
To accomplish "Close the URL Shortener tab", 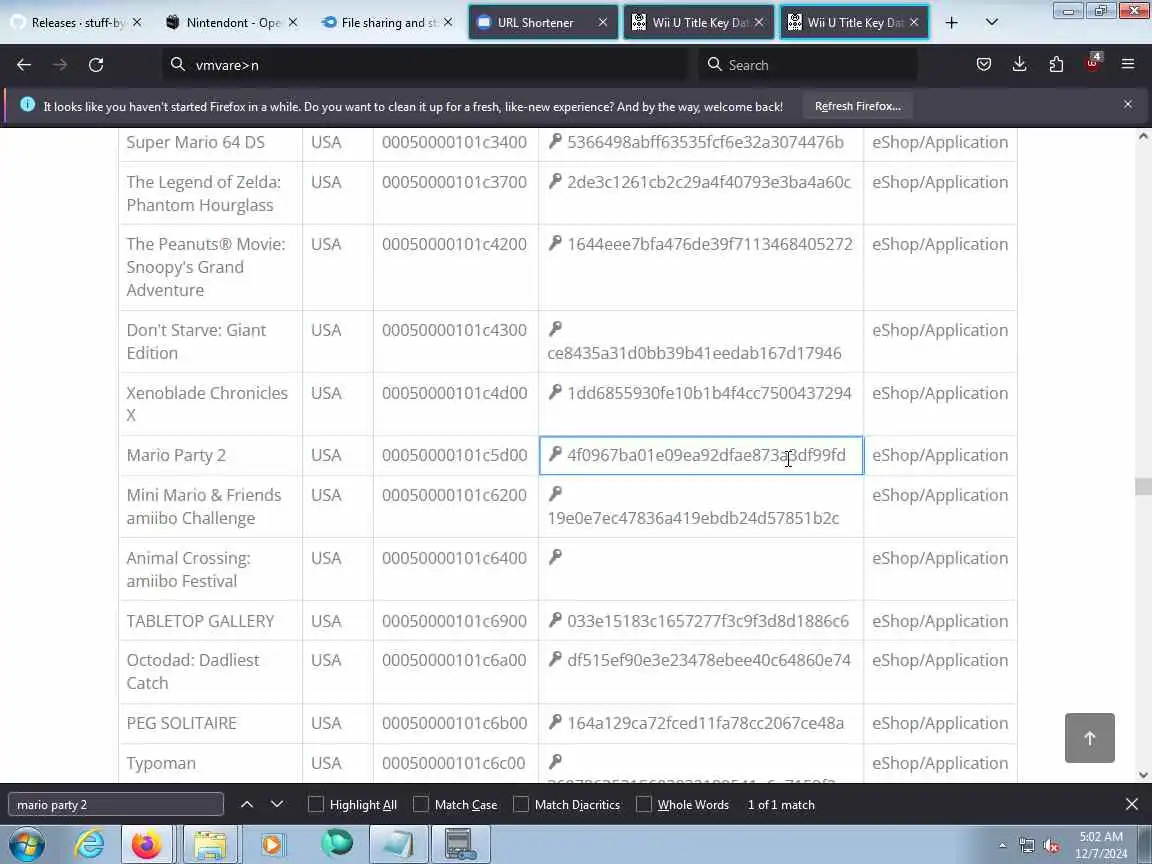I will pyautogui.click(x=602, y=23).
